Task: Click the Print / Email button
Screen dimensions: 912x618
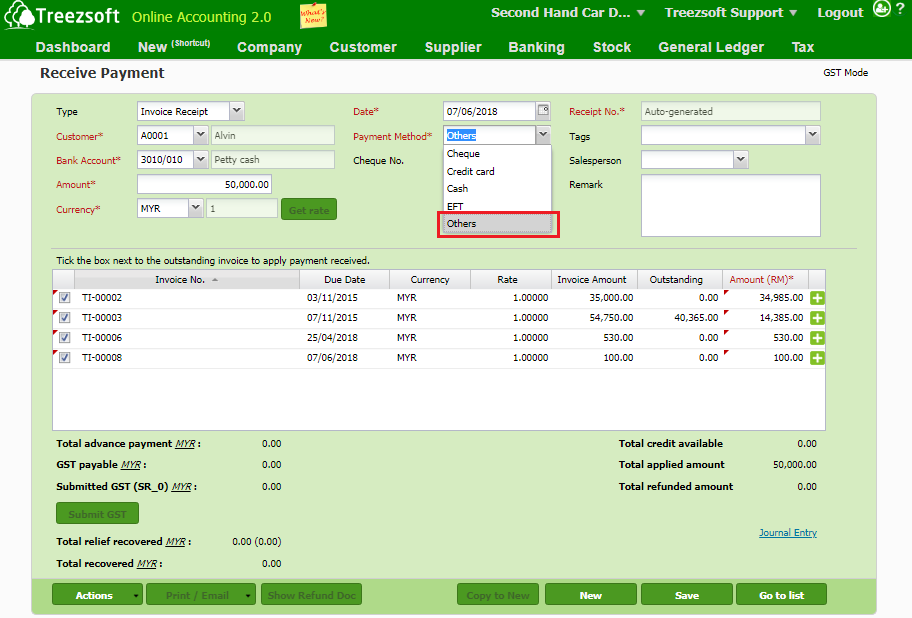Action: pyautogui.click(x=201, y=595)
